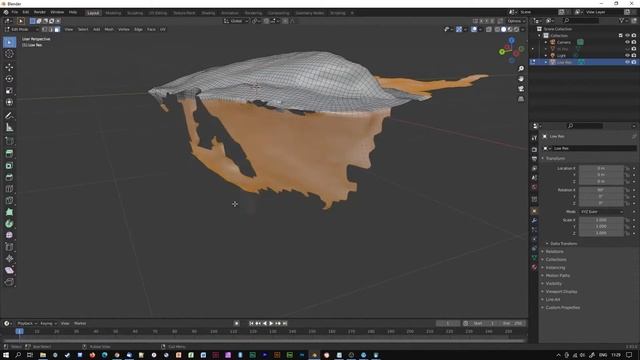The height and width of the screenshot is (360, 640).
Task: Click Scale X value field
Action: tap(601, 220)
